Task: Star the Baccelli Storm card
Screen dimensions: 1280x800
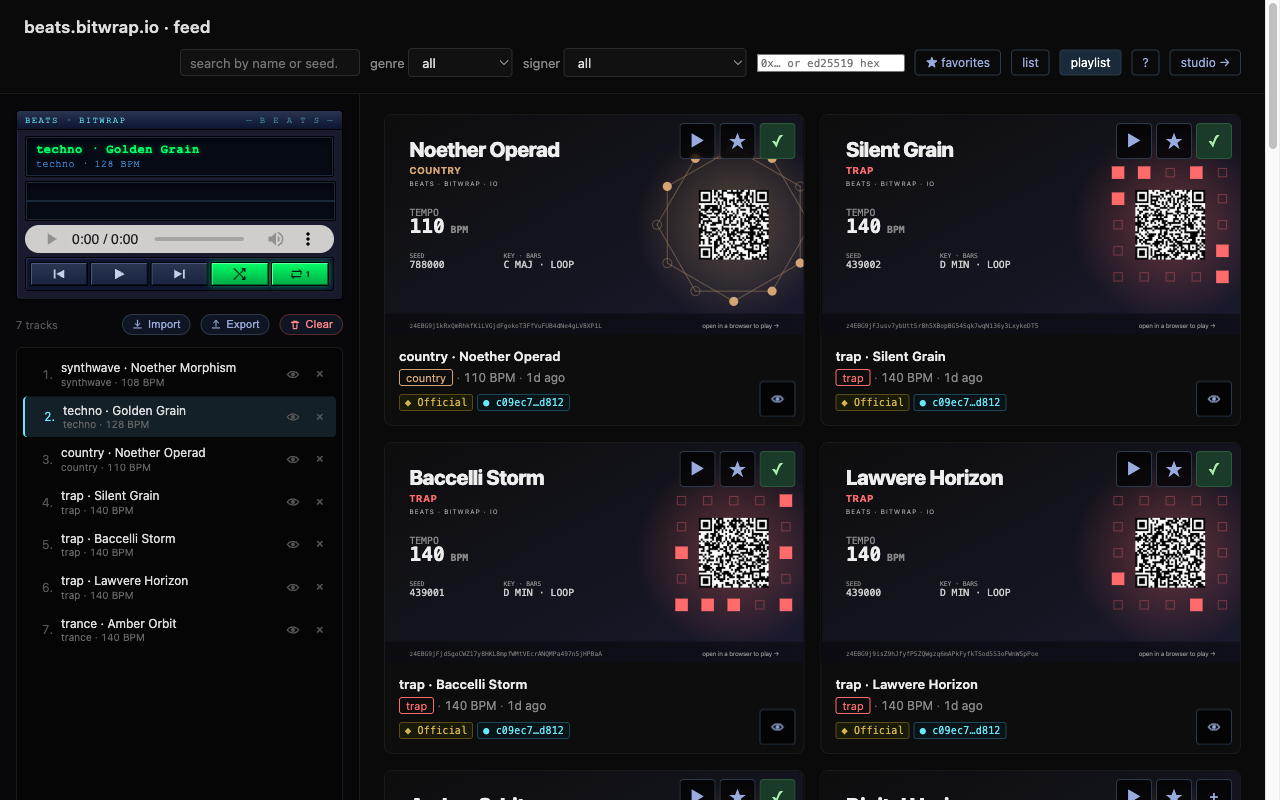Action: (x=737, y=468)
